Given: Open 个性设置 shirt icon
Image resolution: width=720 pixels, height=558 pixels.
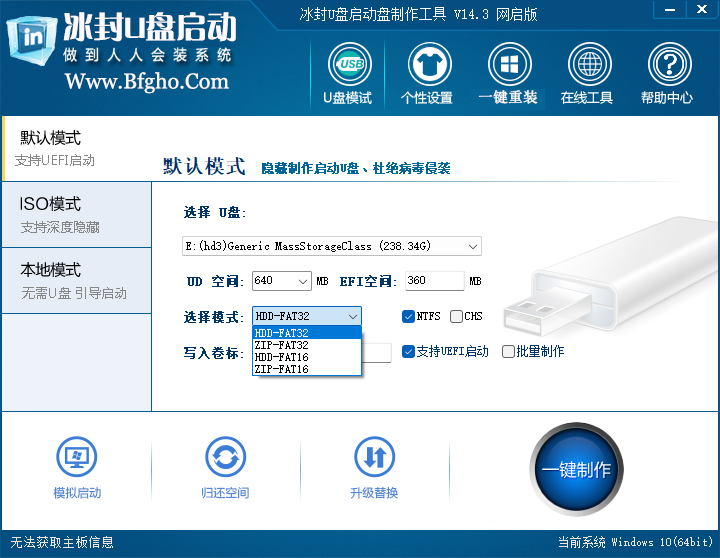Looking at the screenshot, I should [429, 64].
